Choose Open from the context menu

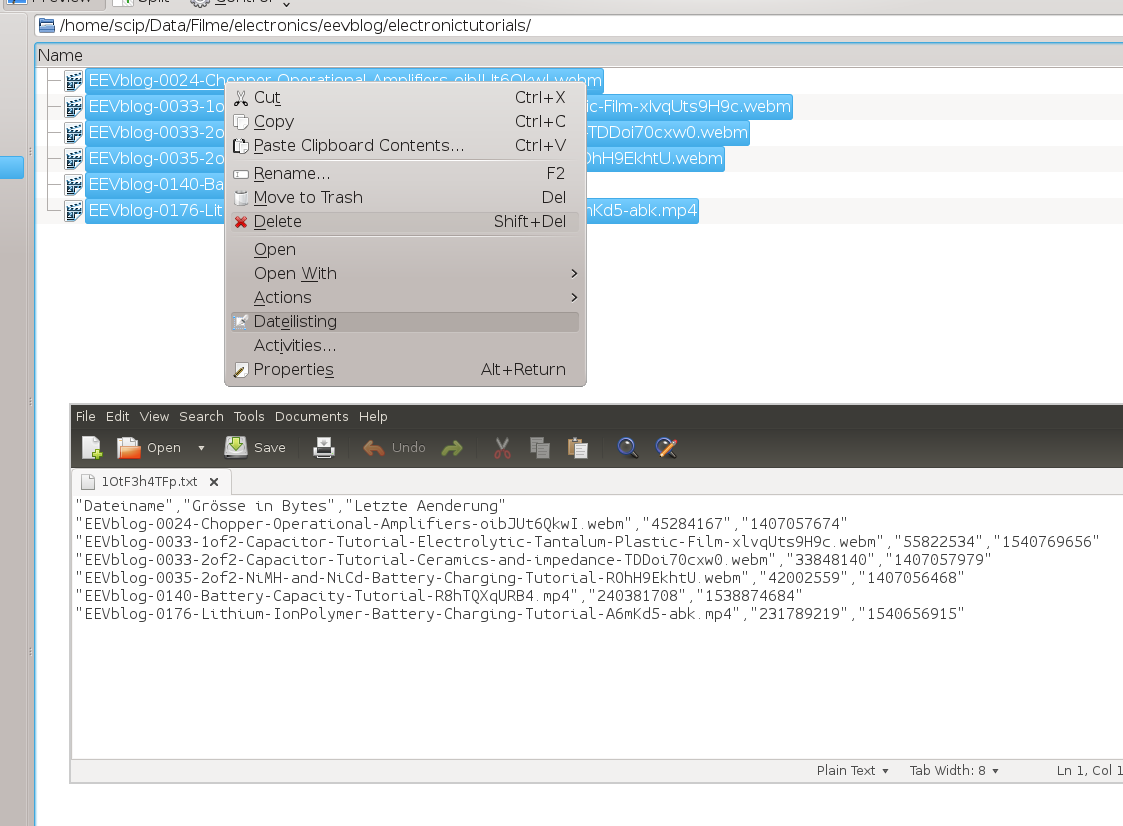click(x=405, y=249)
